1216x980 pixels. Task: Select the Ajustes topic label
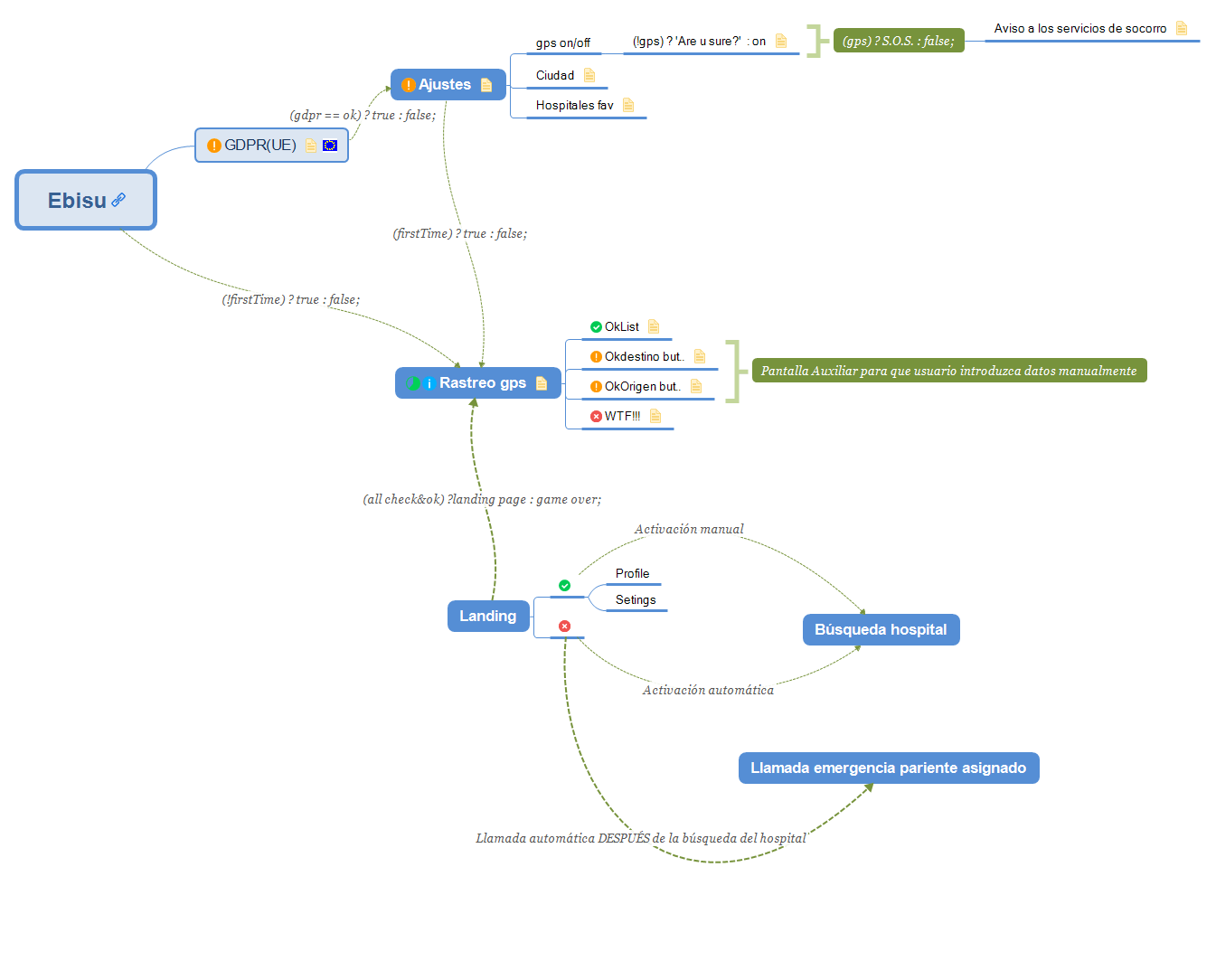pos(445,85)
